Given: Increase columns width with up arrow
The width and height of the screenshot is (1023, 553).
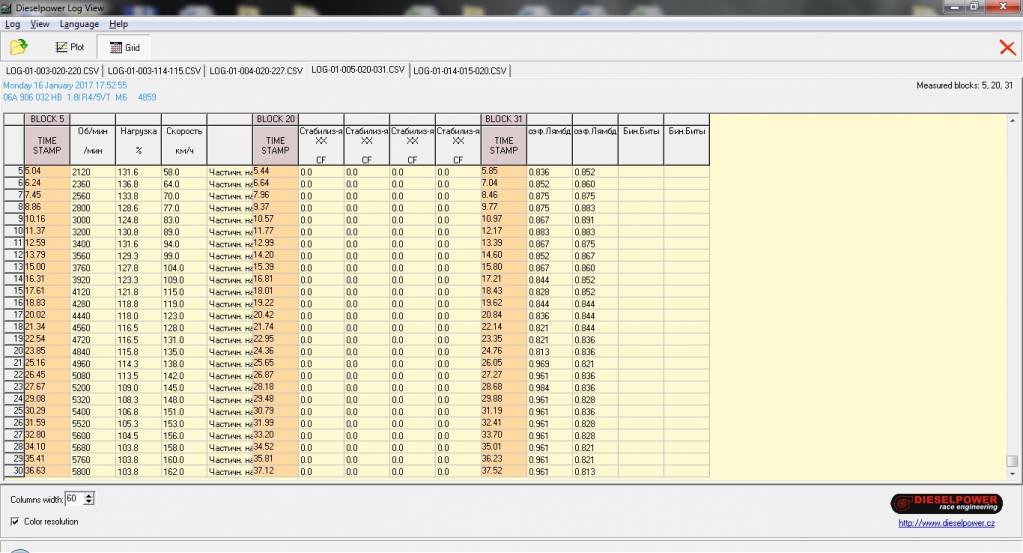Looking at the screenshot, I should (x=90, y=494).
